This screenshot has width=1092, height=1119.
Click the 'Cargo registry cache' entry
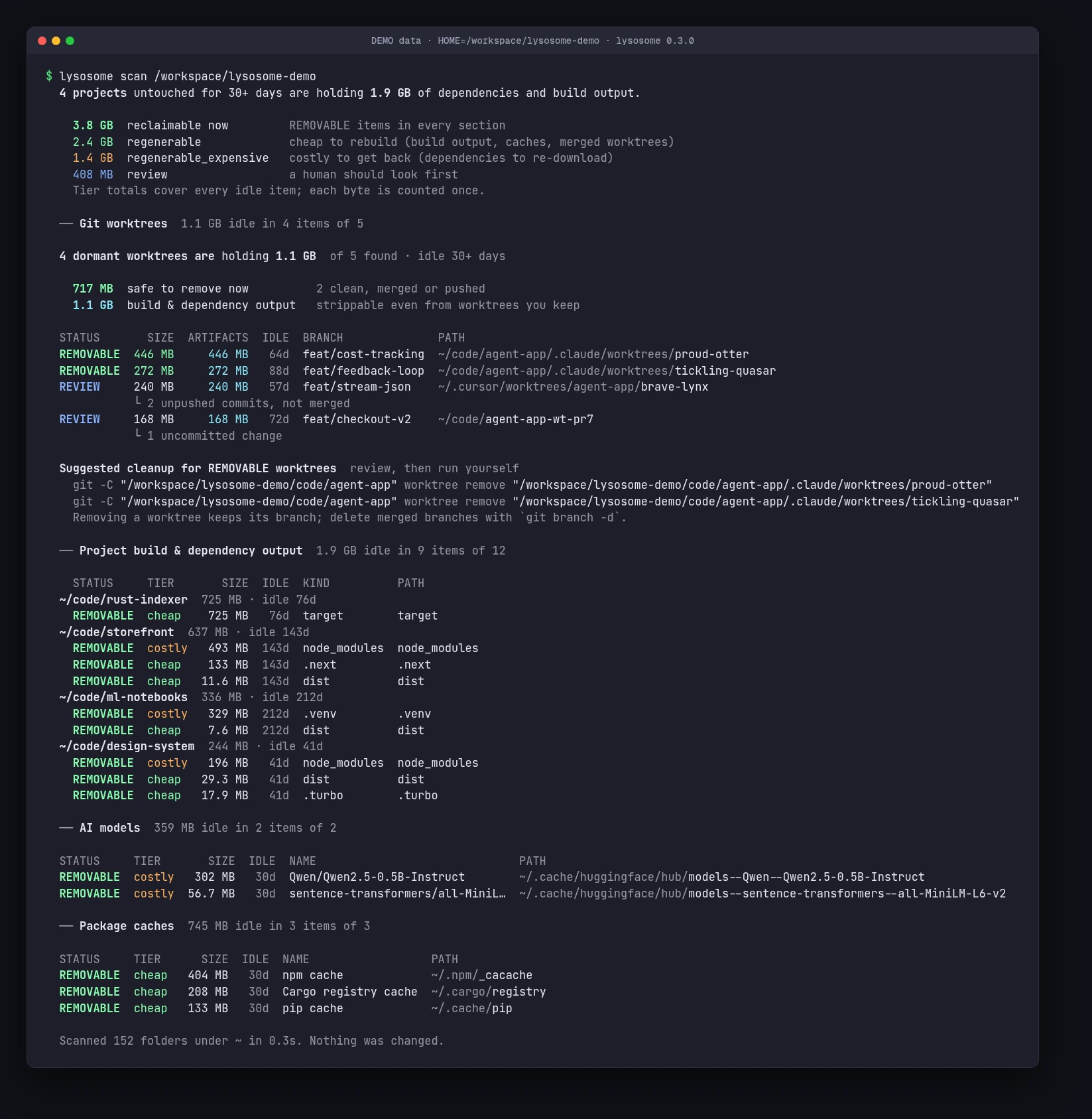[350, 992]
